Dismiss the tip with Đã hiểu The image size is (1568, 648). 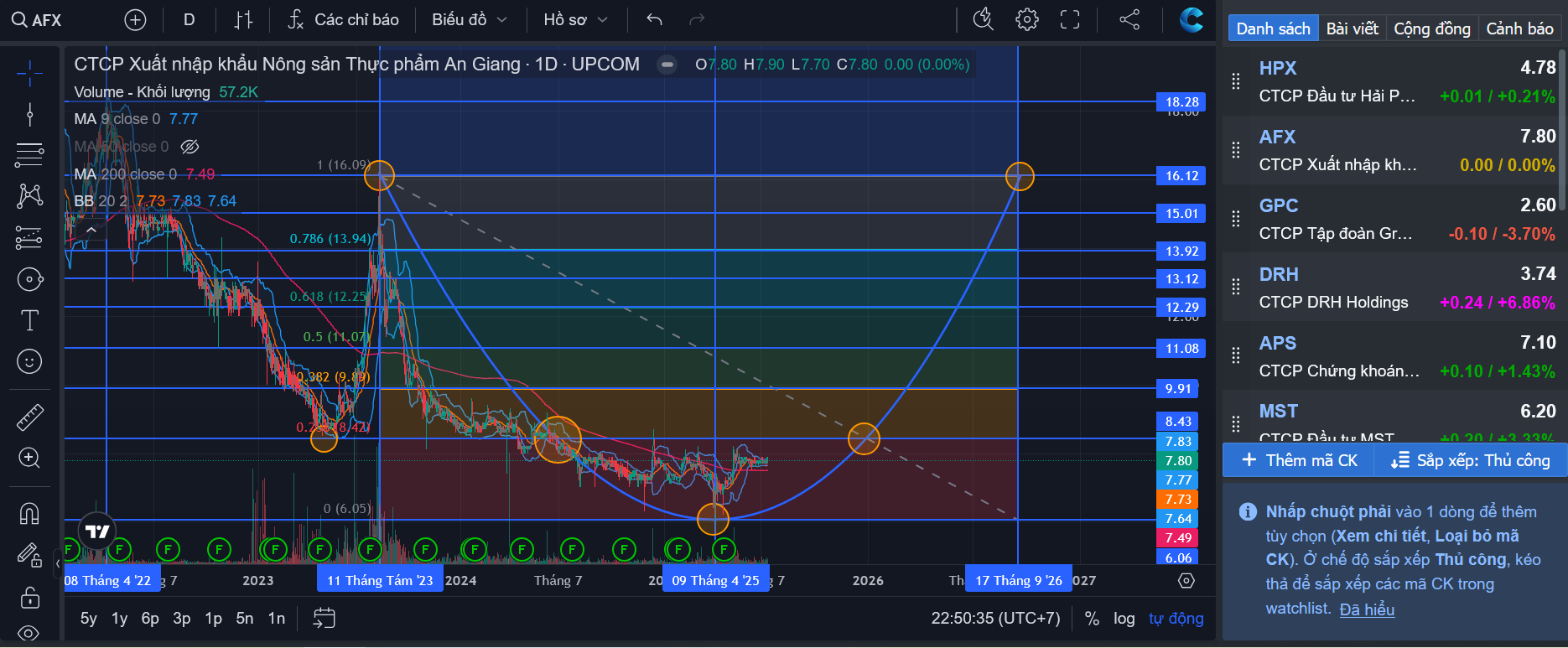1367,609
